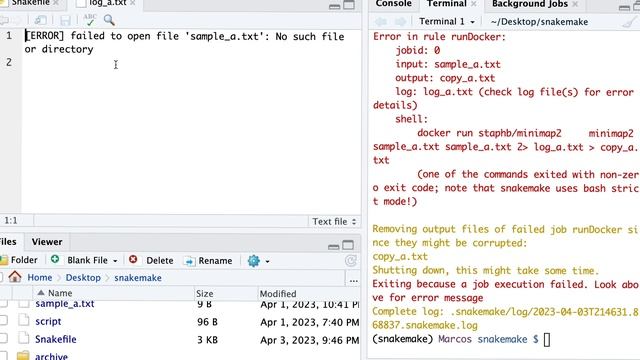Close the Terminal tab

[x=473, y=4]
